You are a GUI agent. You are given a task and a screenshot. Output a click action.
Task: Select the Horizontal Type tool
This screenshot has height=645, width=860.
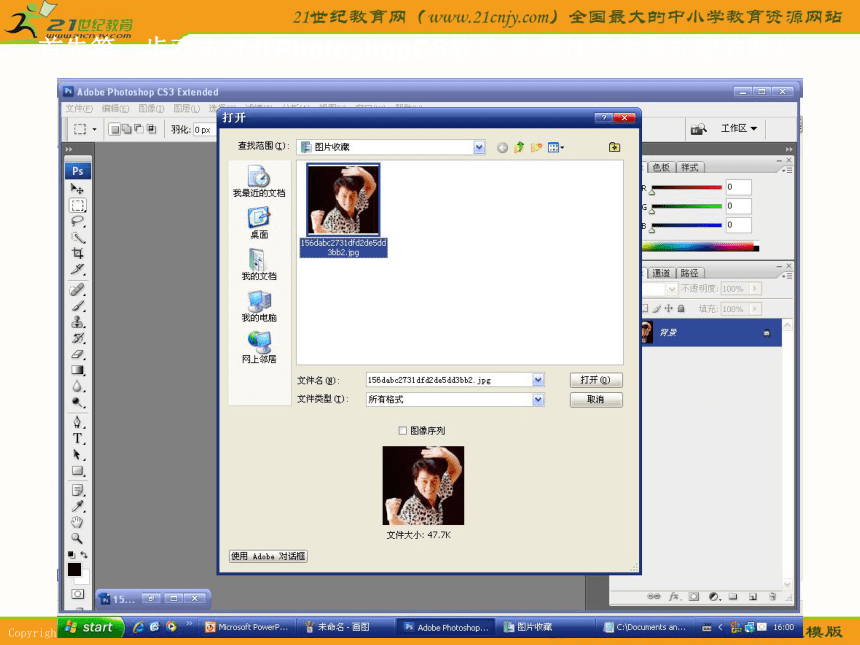pyautogui.click(x=77, y=439)
